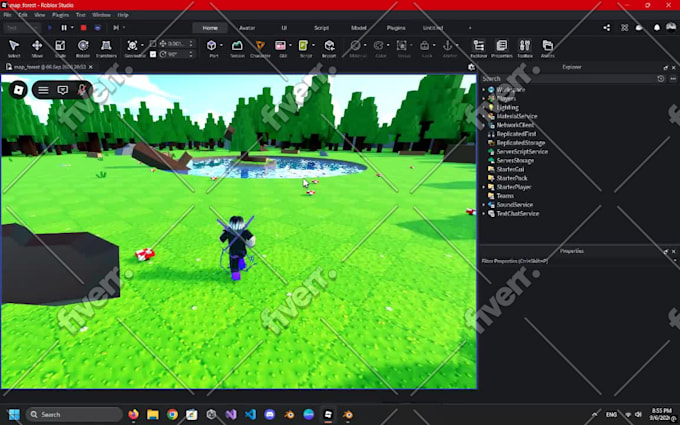Open the Terrain editor
680x425 pixels.
point(237,48)
